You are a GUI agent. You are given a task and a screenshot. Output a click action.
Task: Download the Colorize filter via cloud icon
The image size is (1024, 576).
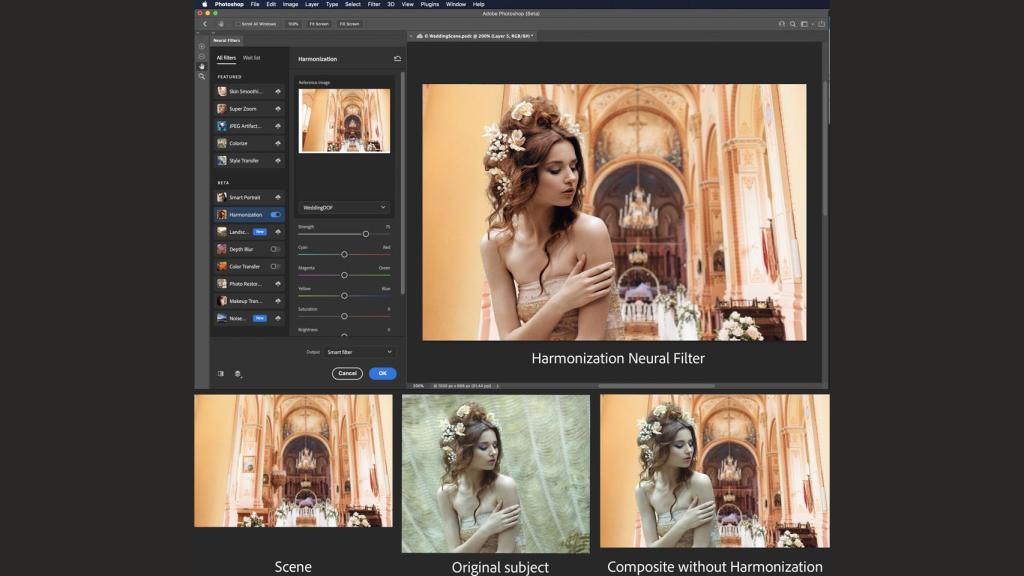tap(278, 143)
